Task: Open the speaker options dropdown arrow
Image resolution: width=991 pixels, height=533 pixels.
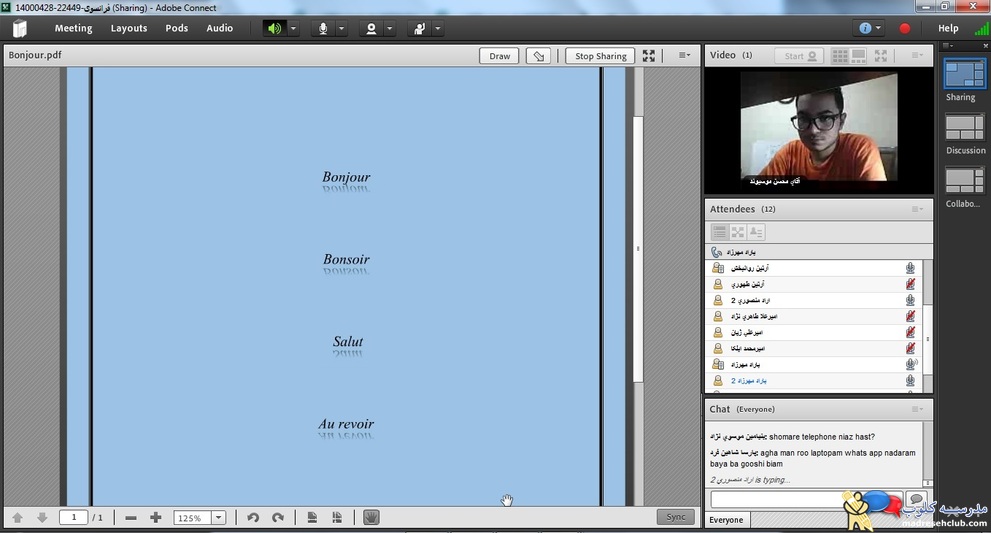Action: (x=293, y=28)
